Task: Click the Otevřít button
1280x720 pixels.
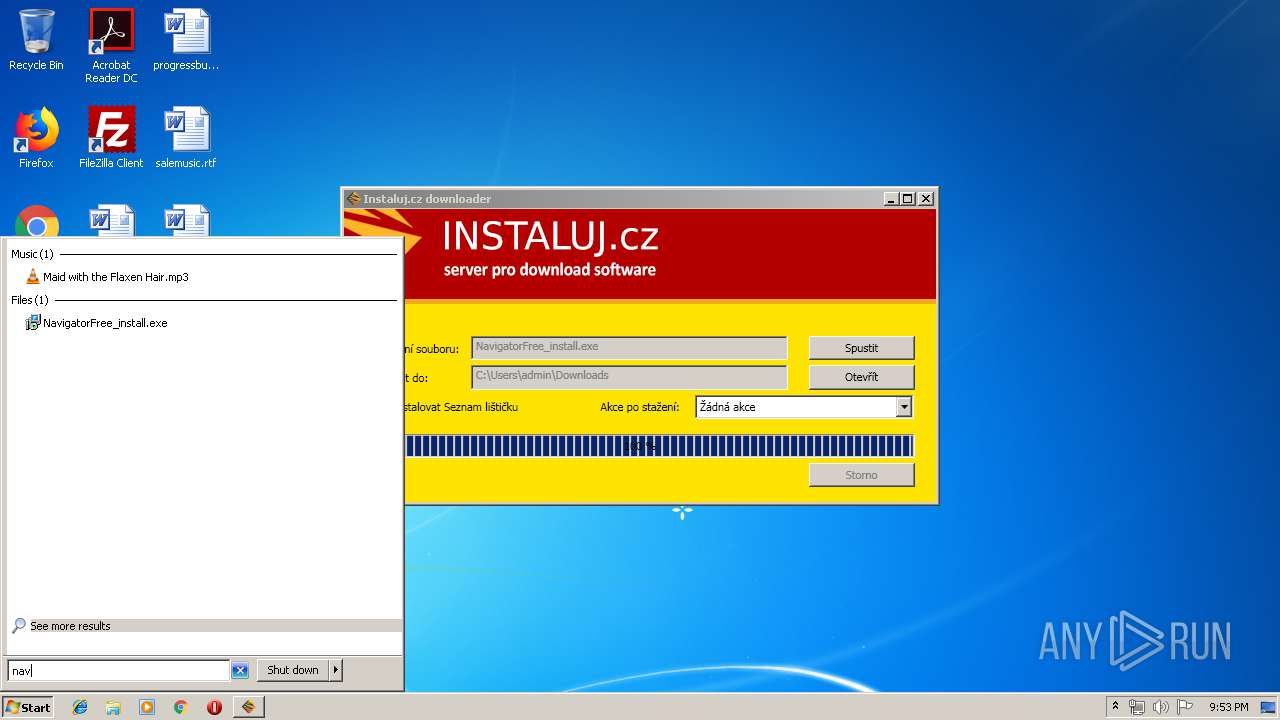Action: point(861,377)
